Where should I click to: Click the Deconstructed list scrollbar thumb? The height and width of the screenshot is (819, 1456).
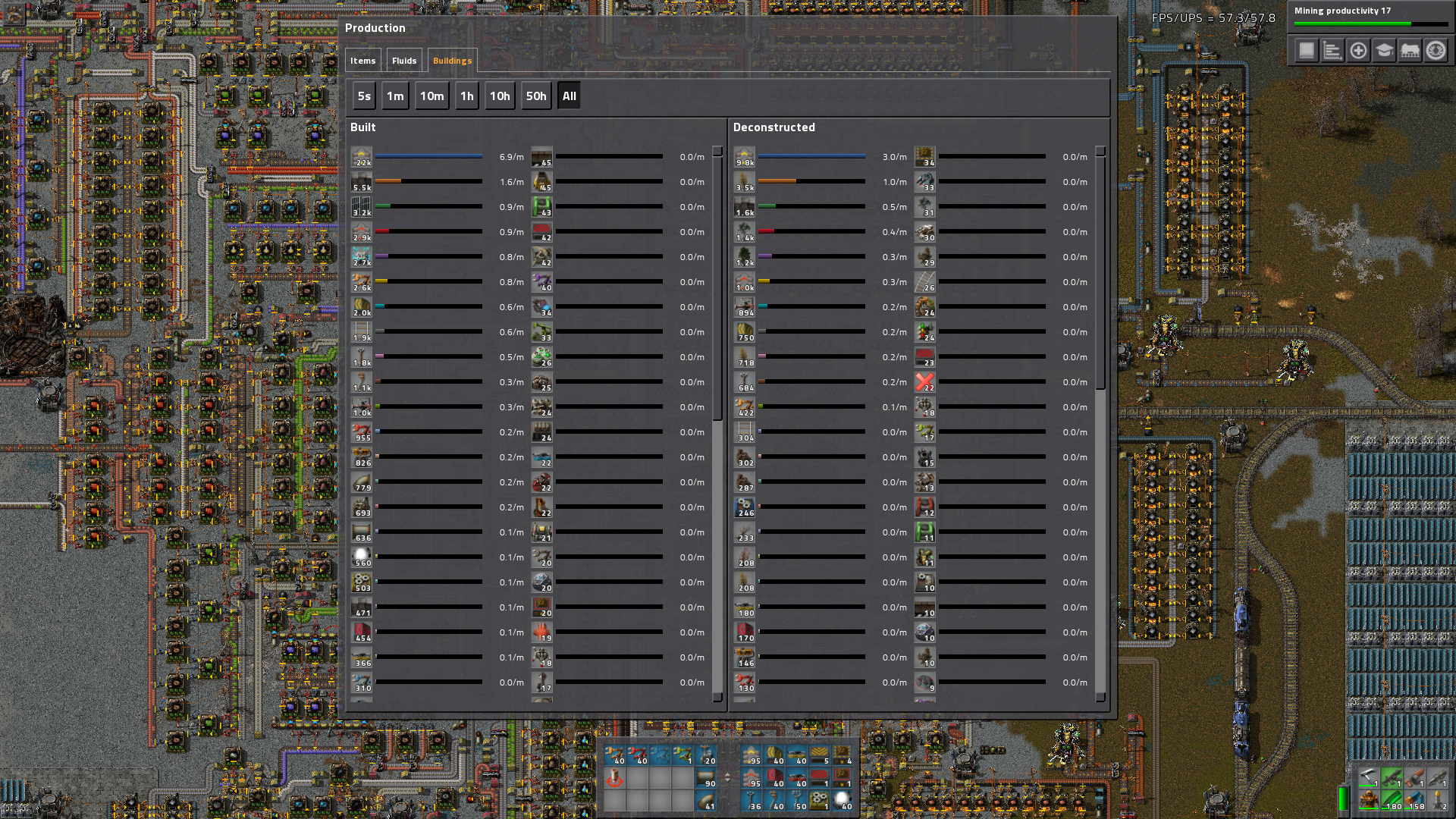(x=1100, y=273)
